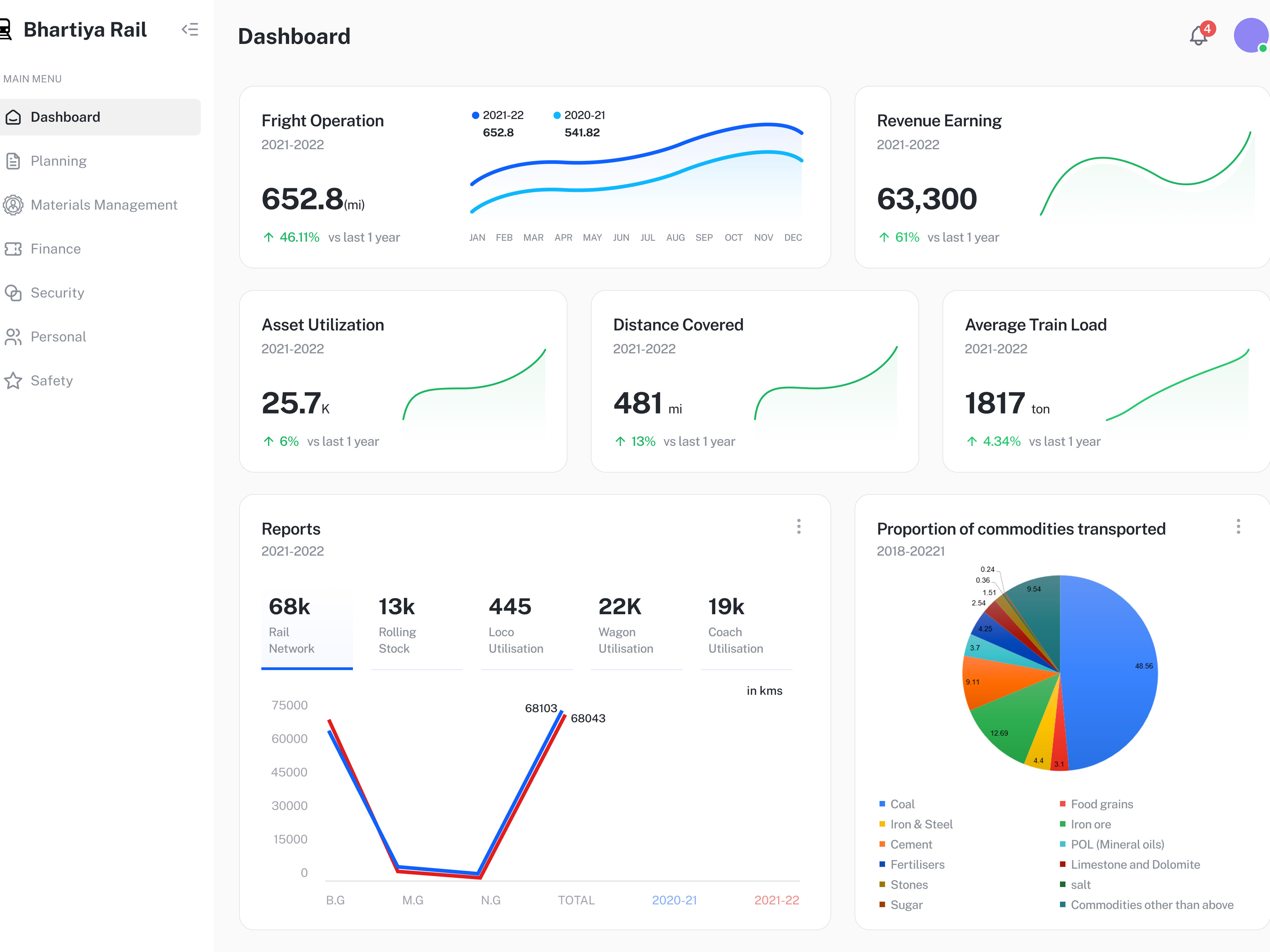Screen dimensions: 1270x952
Task: Click the Personal users icon
Action: click(13, 337)
